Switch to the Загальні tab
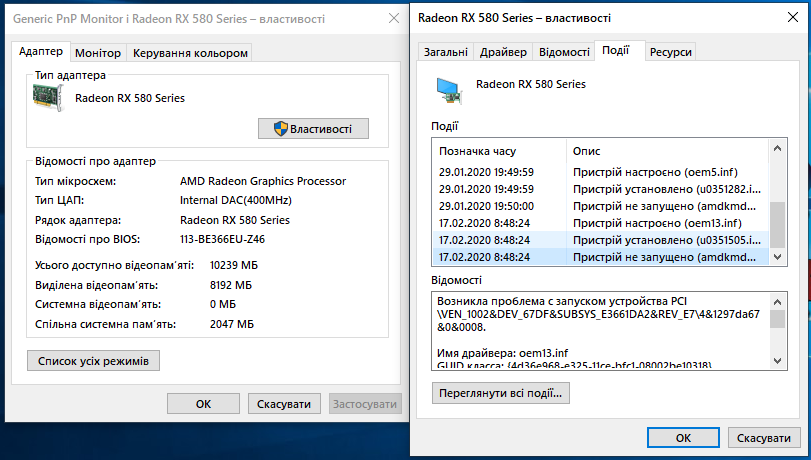 (445, 52)
